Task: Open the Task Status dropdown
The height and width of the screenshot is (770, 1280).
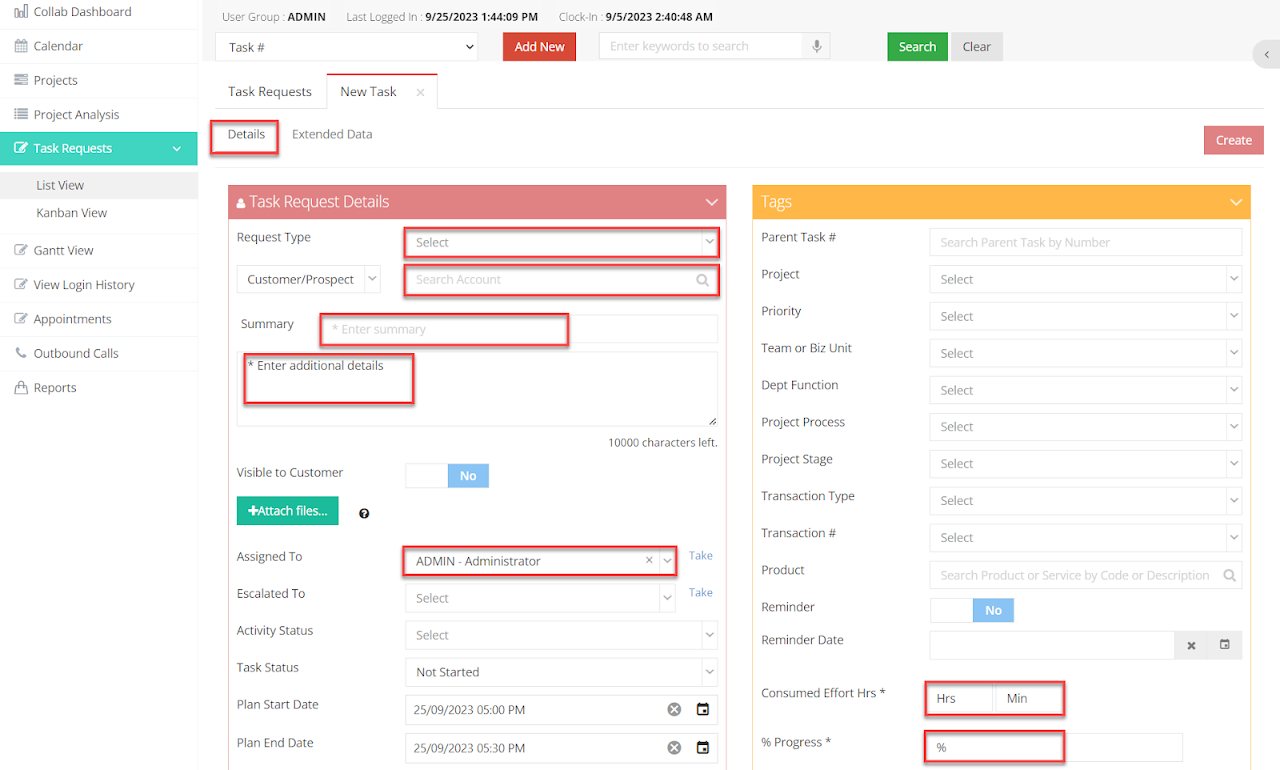Action: (x=560, y=672)
